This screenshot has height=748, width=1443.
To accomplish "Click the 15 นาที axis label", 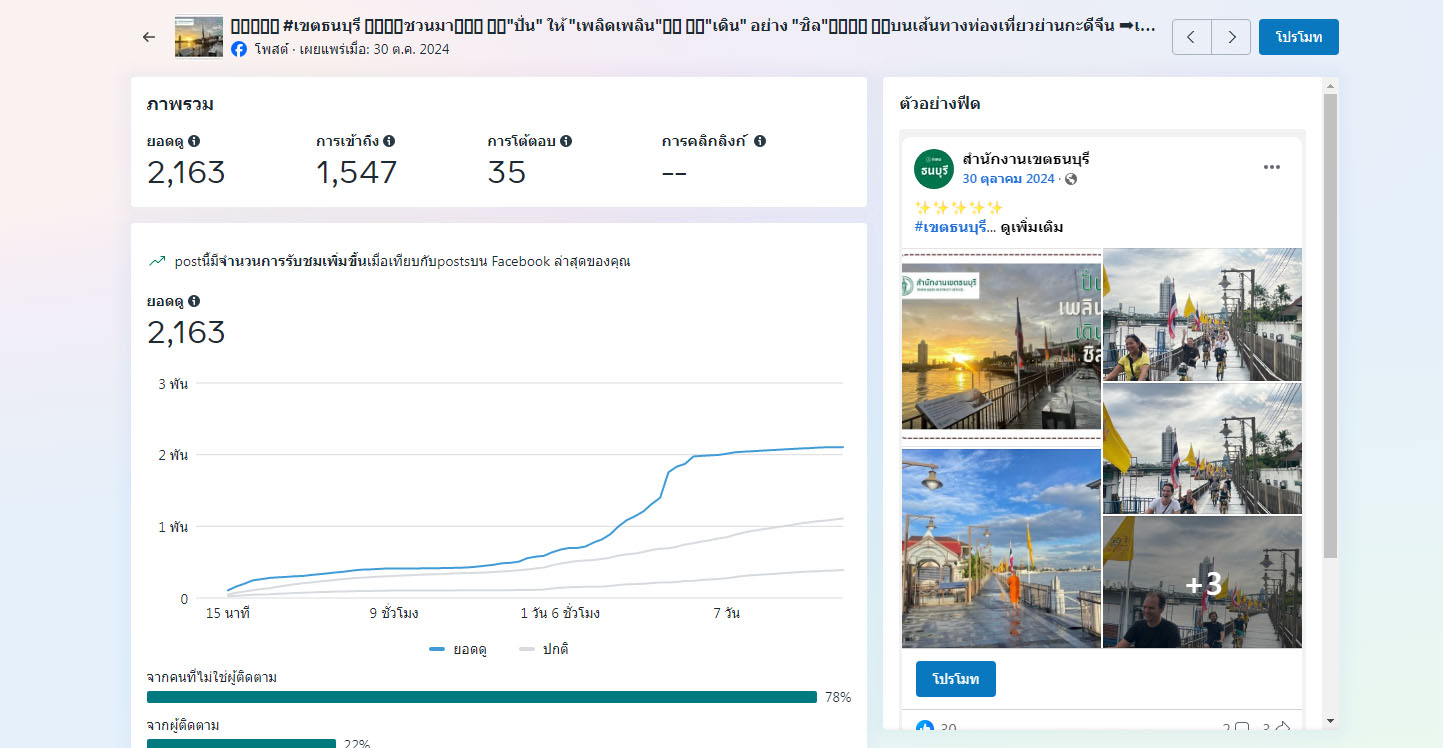I will pyautogui.click(x=228, y=613).
